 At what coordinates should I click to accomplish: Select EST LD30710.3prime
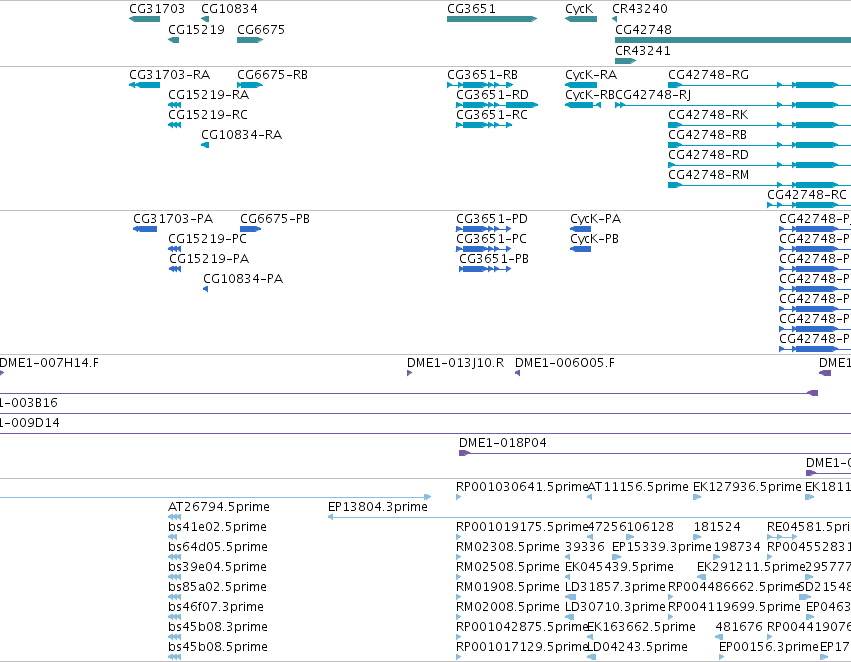pos(615,607)
